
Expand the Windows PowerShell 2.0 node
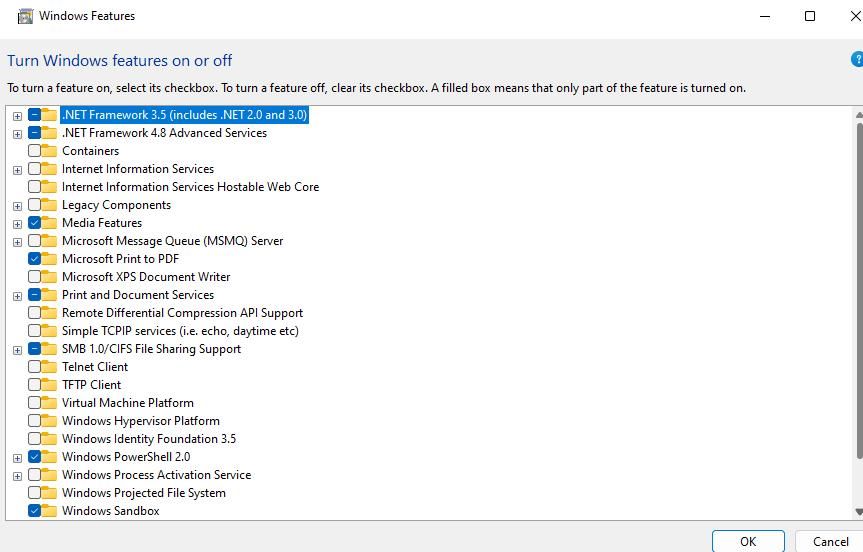point(18,458)
